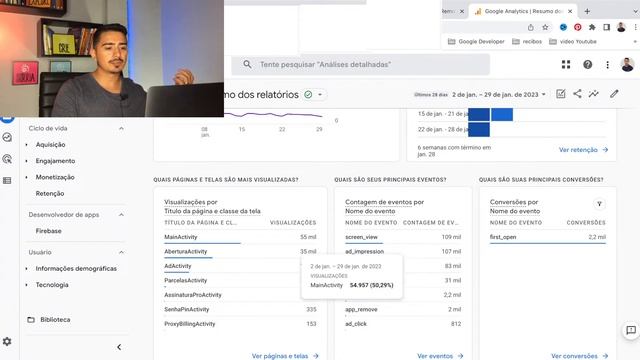Expand the Engajamento menu item
Viewport: 640px width, 360px height.
coord(55,161)
